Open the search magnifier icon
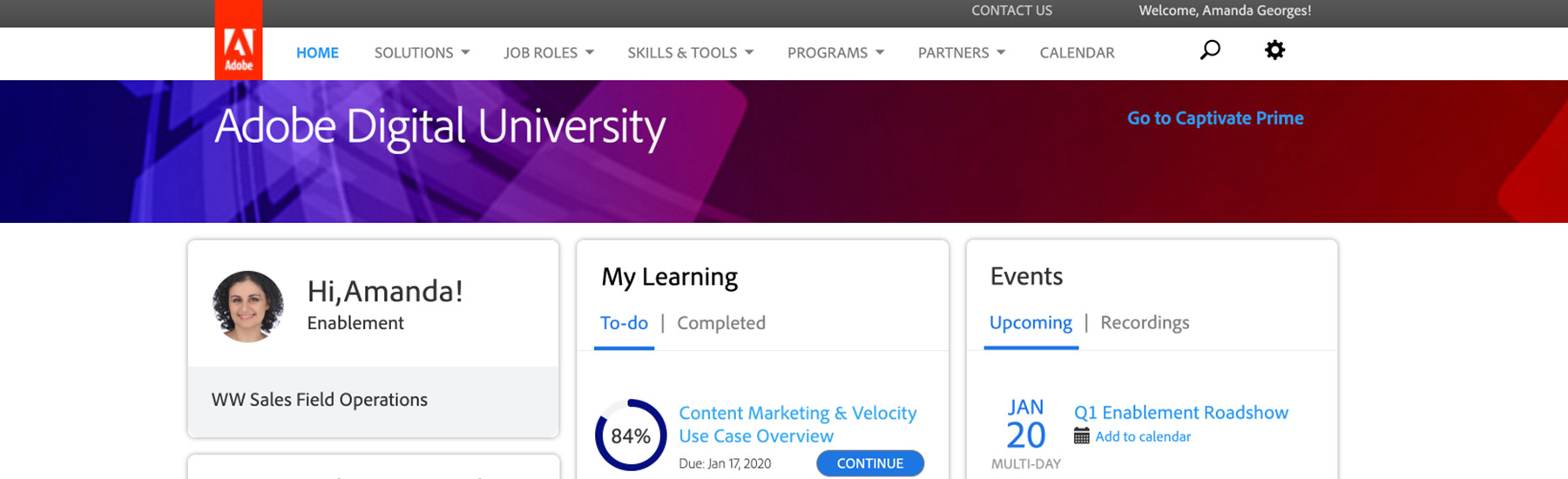Screen dimensions: 1568x479 click(x=1210, y=51)
